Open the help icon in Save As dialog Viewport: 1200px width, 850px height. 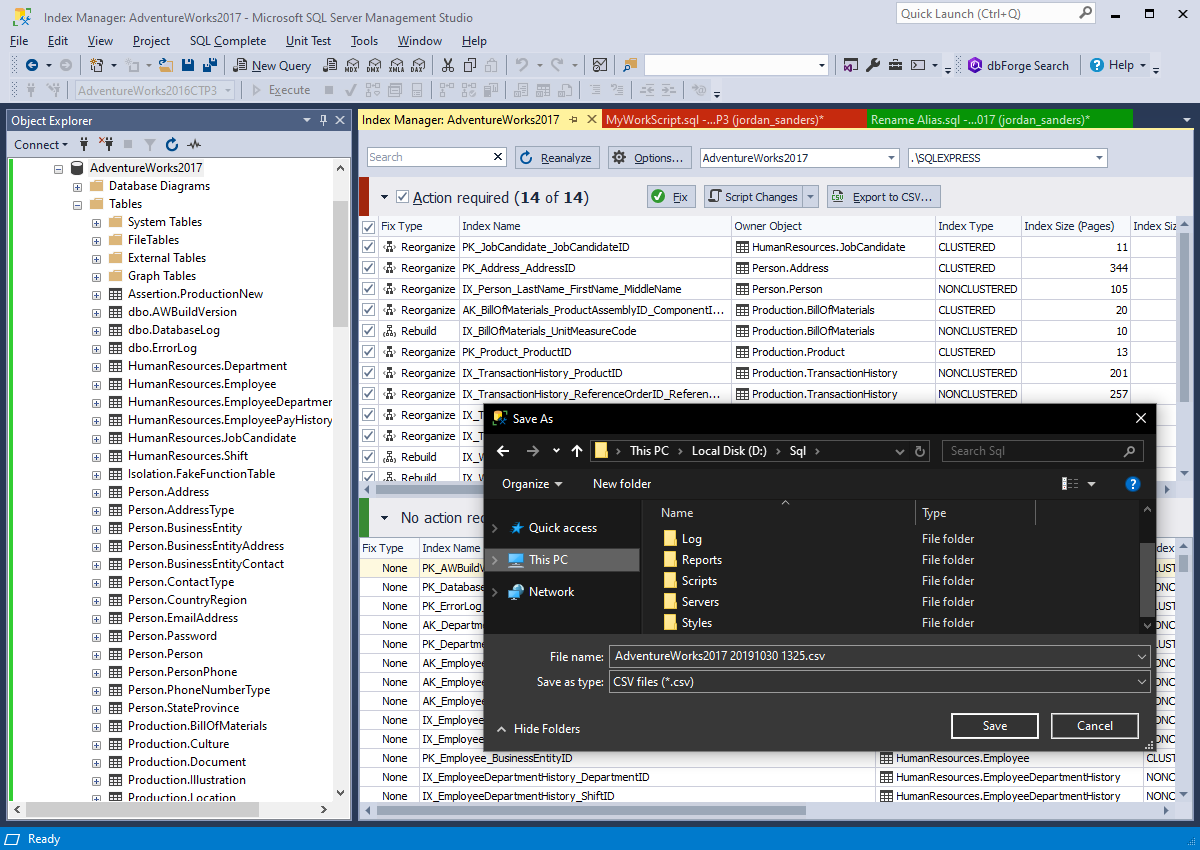(1132, 484)
